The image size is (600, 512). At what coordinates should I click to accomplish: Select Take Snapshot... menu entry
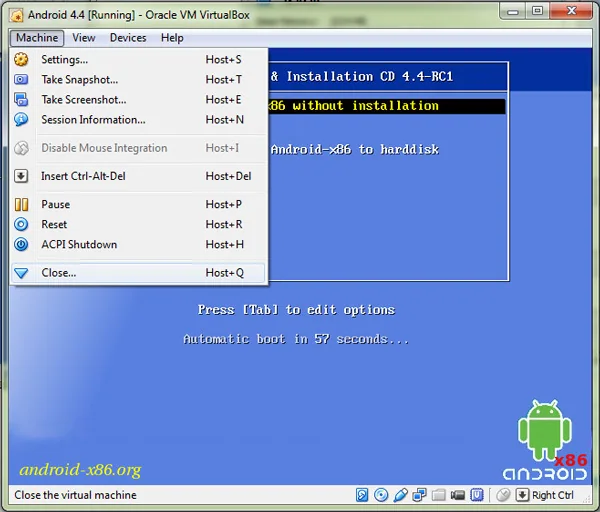[139, 80]
